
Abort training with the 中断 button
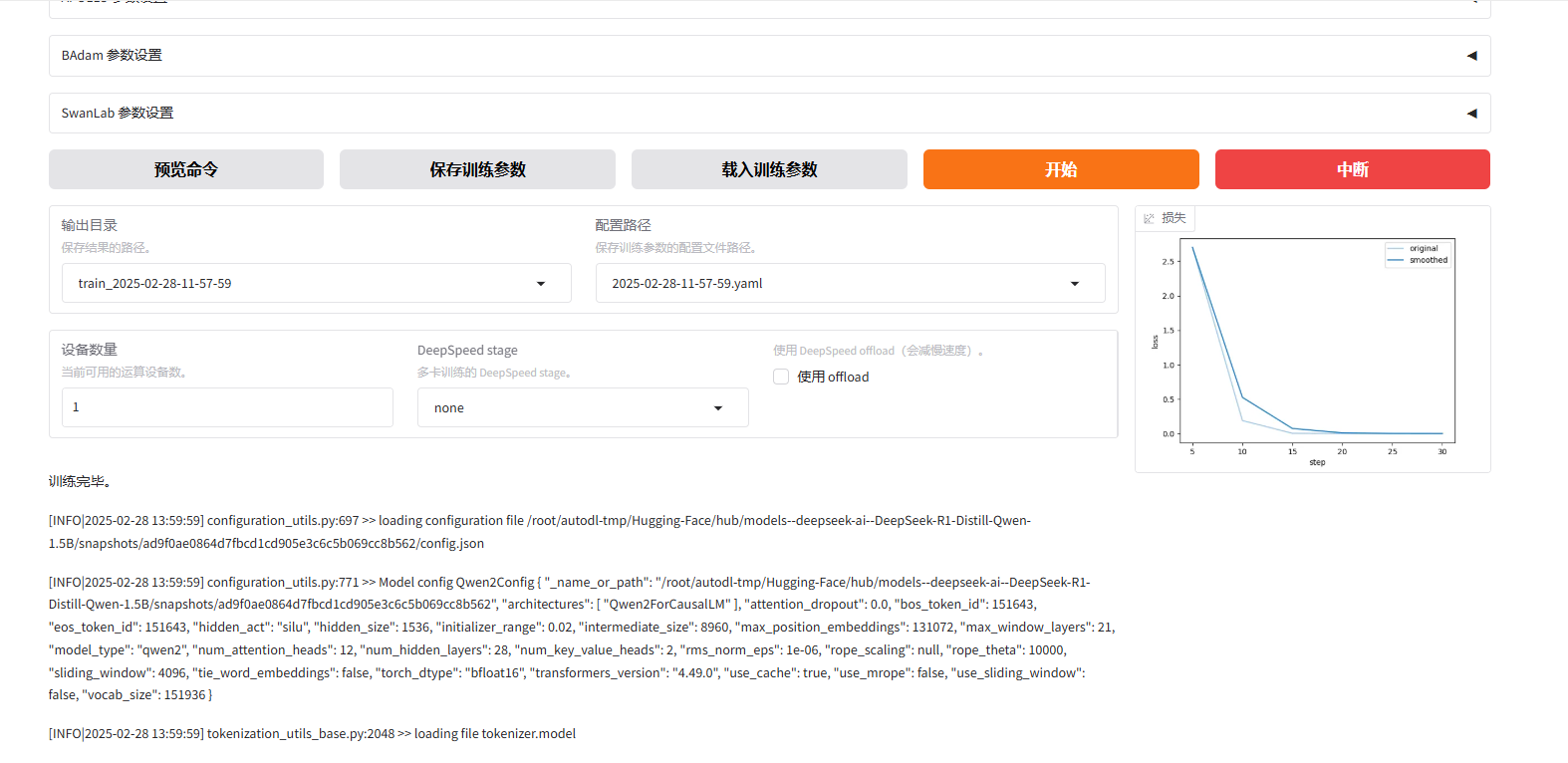tap(1353, 169)
